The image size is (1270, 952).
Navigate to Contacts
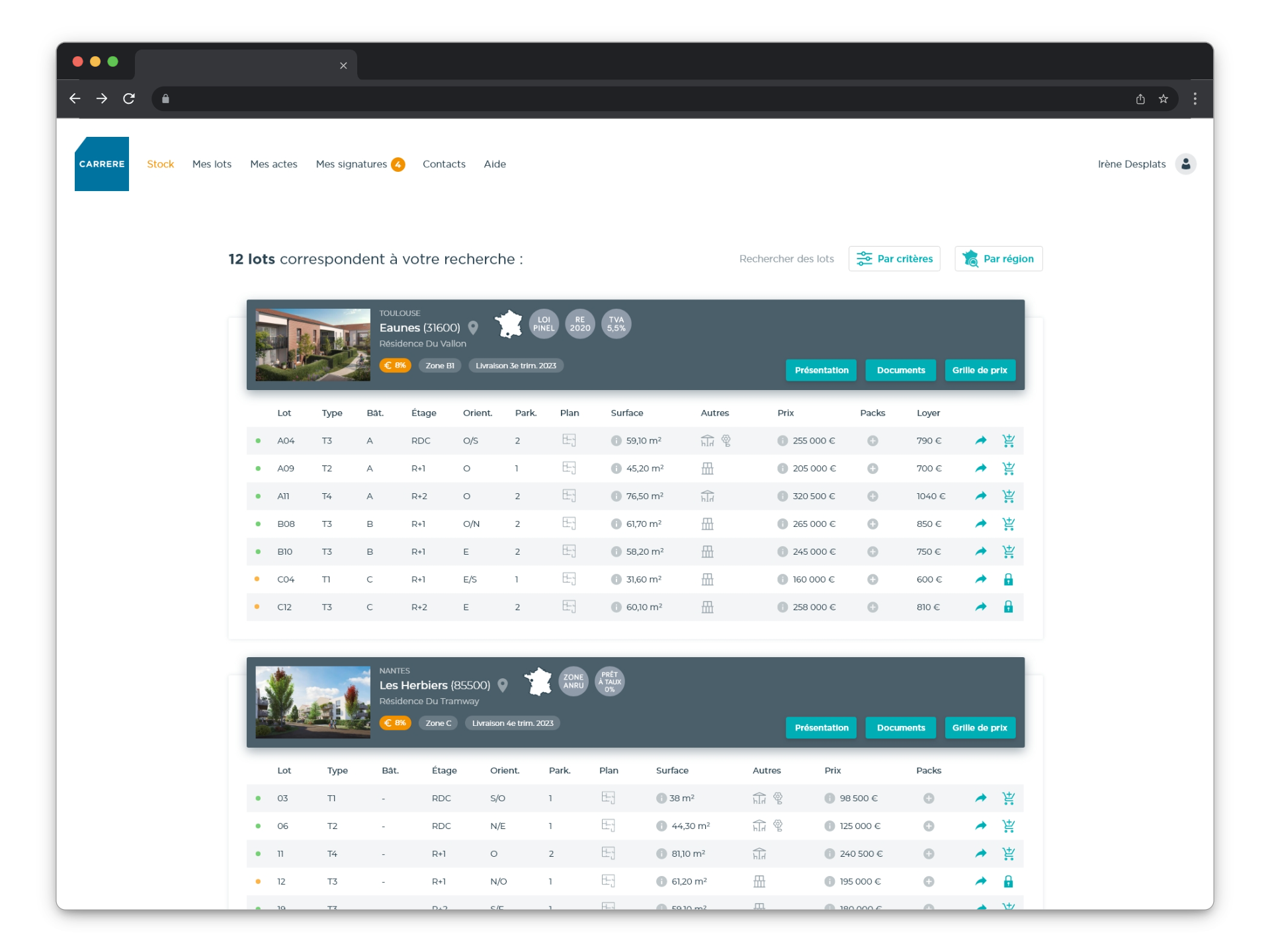[x=444, y=164]
